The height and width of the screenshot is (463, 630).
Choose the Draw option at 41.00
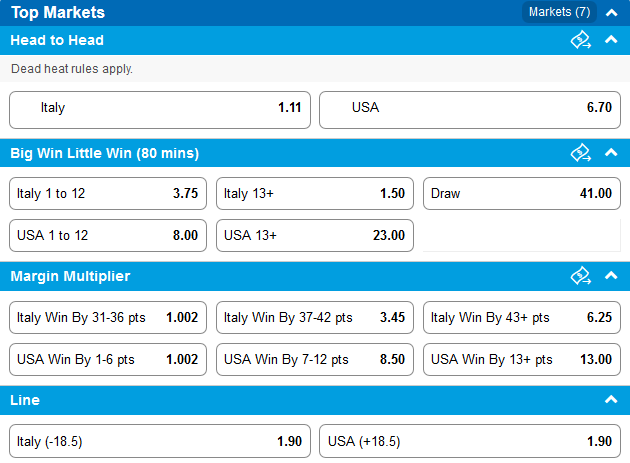click(x=522, y=194)
